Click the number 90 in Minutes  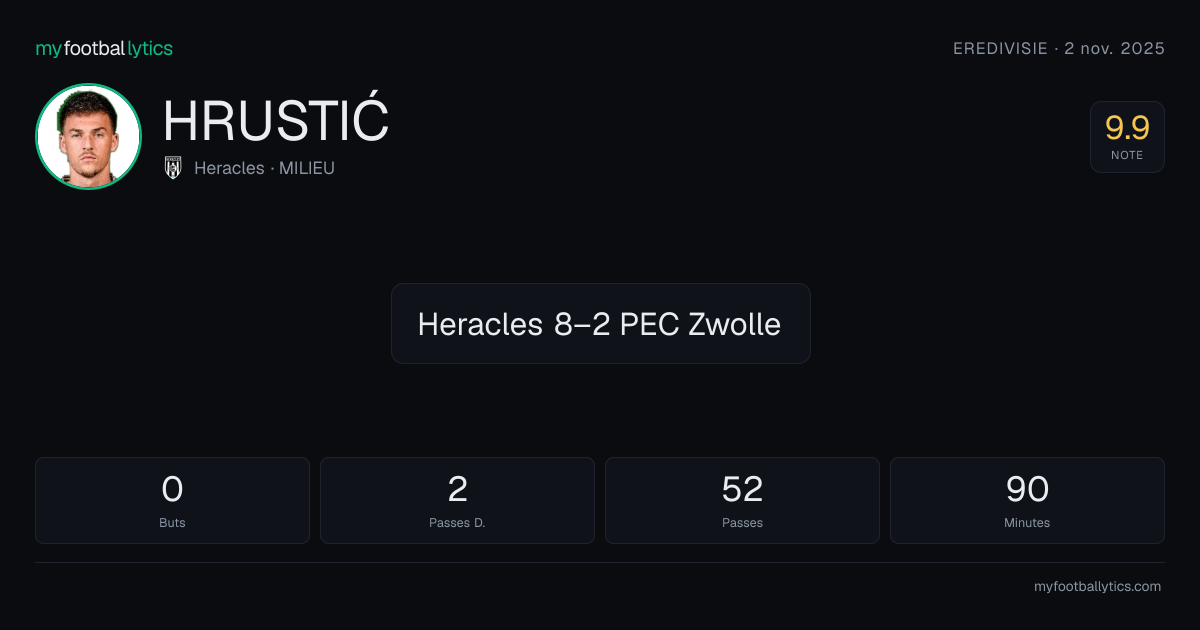[1027, 489]
